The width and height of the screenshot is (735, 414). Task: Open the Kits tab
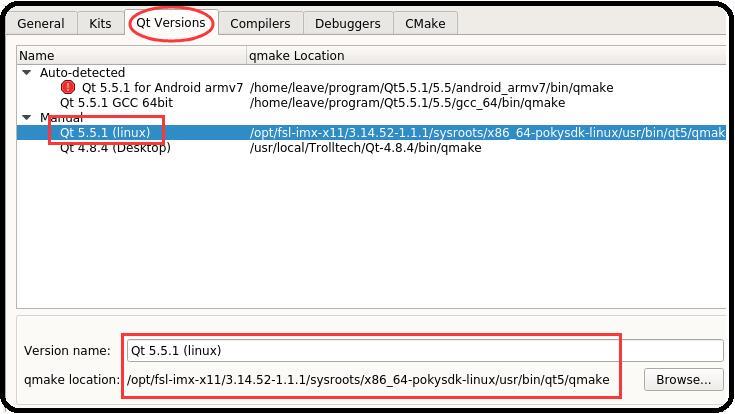pyautogui.click(x=100, y=23)
